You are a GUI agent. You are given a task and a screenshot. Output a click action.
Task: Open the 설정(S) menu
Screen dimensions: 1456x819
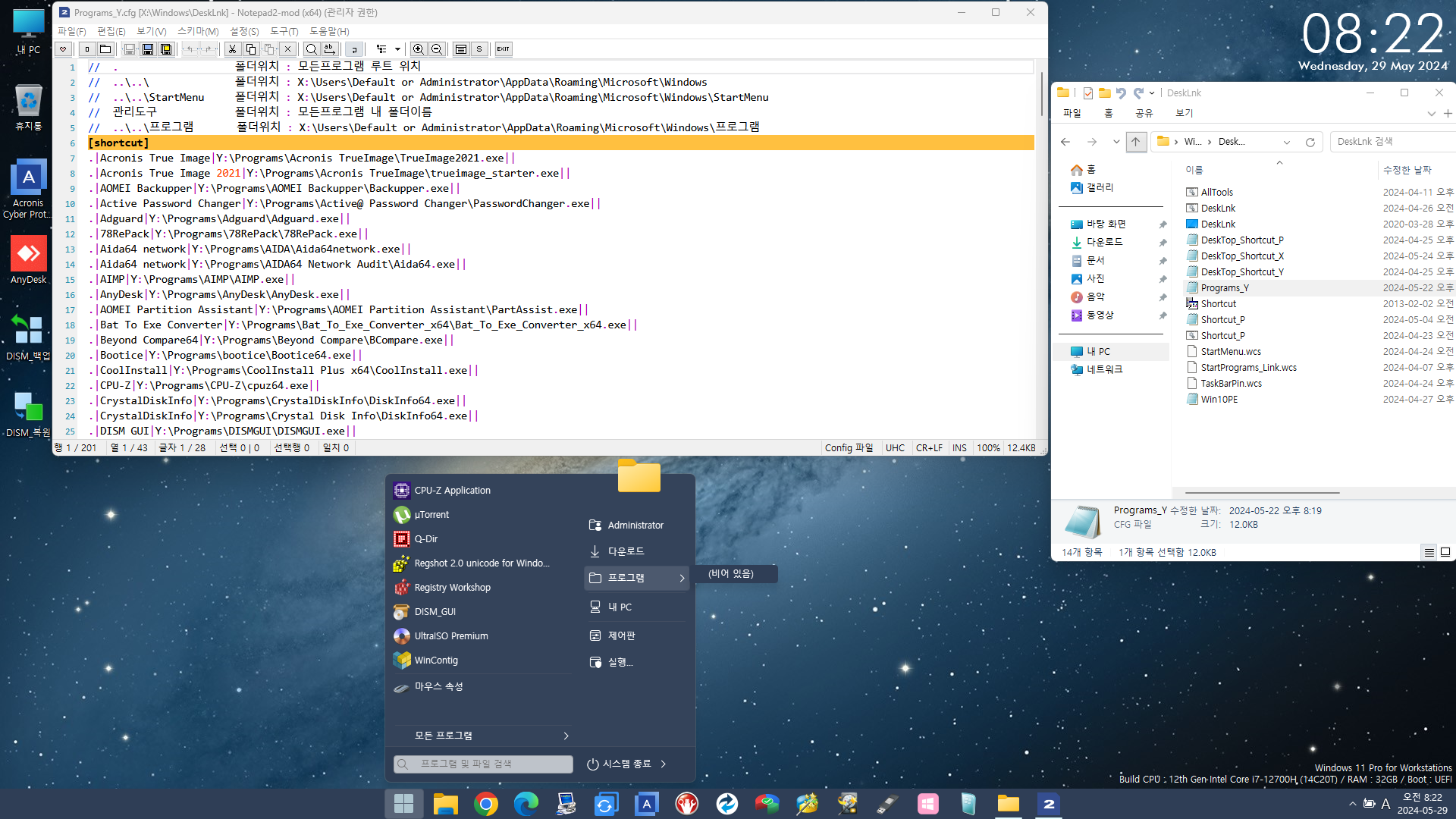(244, 31)
